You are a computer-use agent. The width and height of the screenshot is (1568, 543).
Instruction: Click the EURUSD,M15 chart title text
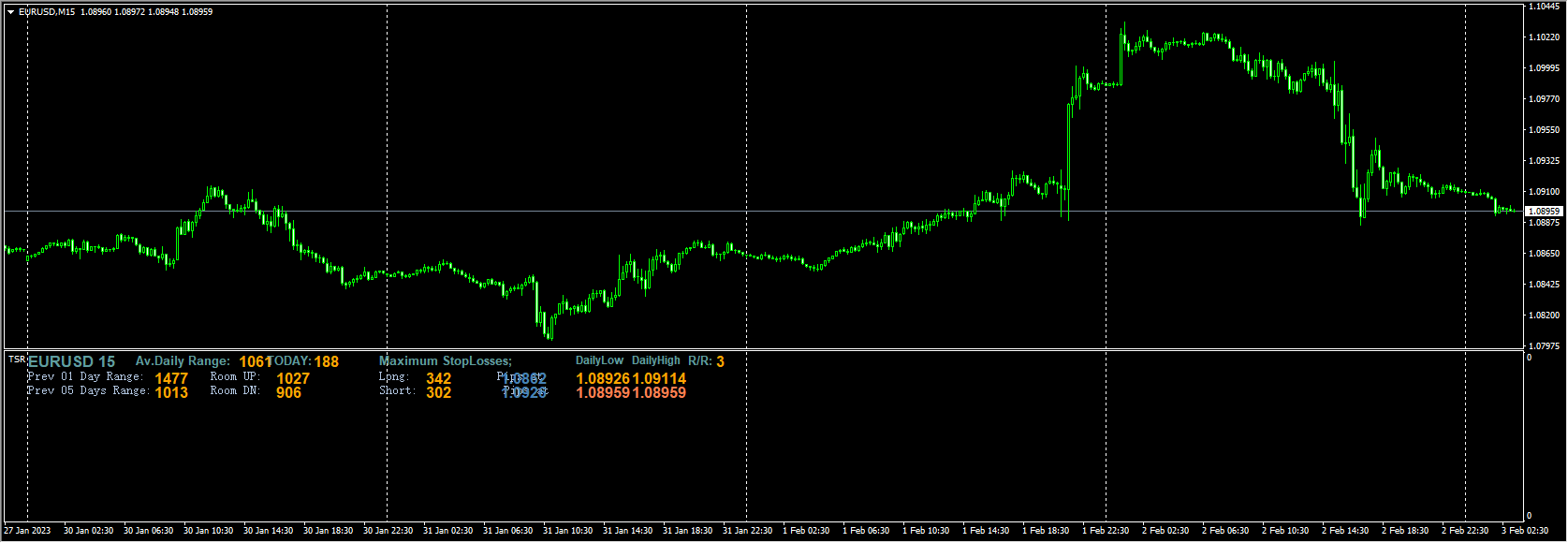pos(47,12)
